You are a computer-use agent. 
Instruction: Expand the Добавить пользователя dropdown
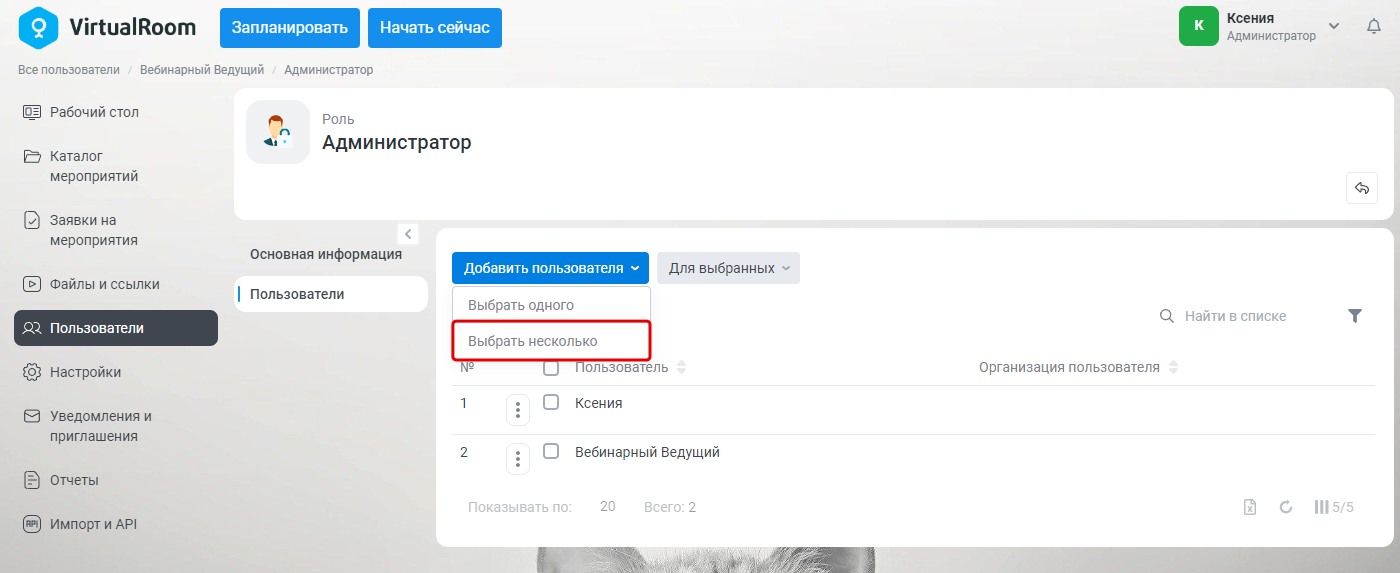pos(550,268)
